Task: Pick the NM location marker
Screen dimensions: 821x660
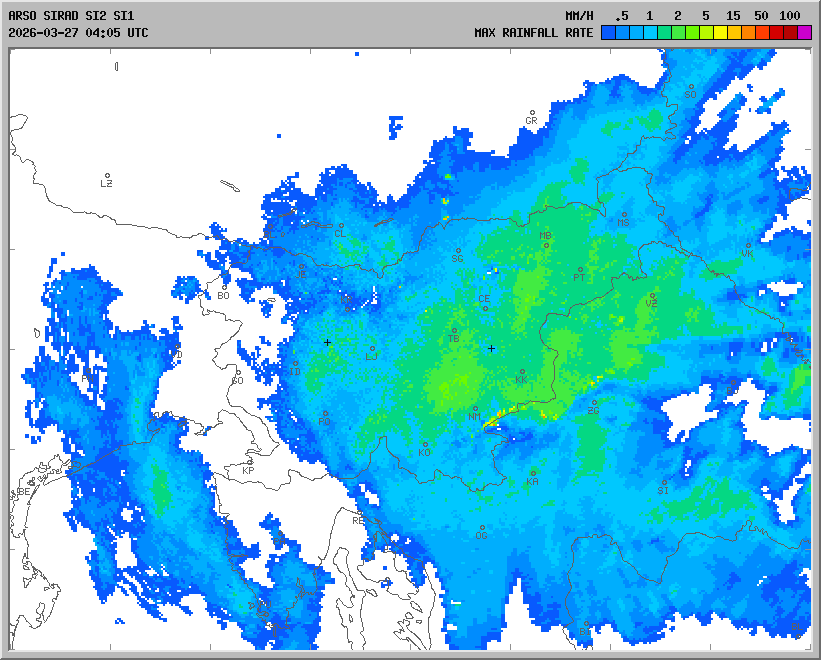Action: 475,408
